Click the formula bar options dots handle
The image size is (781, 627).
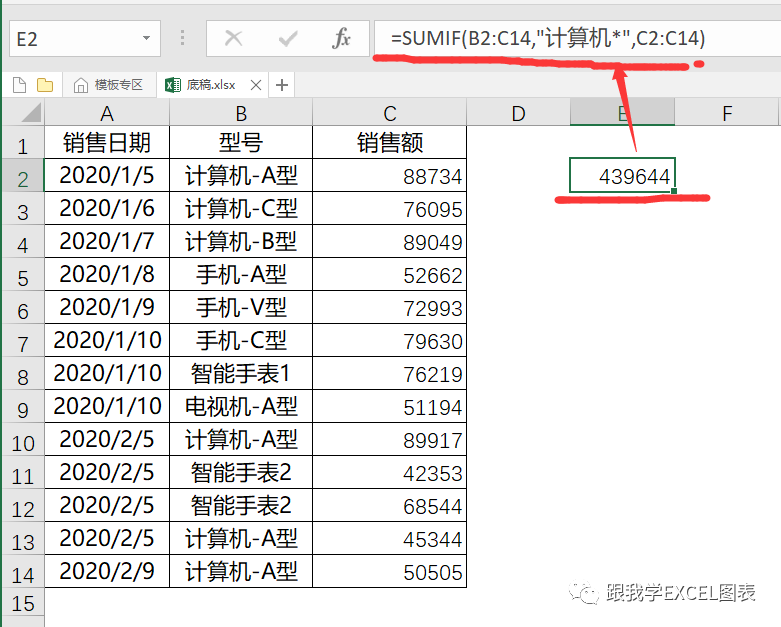(182, 38)
